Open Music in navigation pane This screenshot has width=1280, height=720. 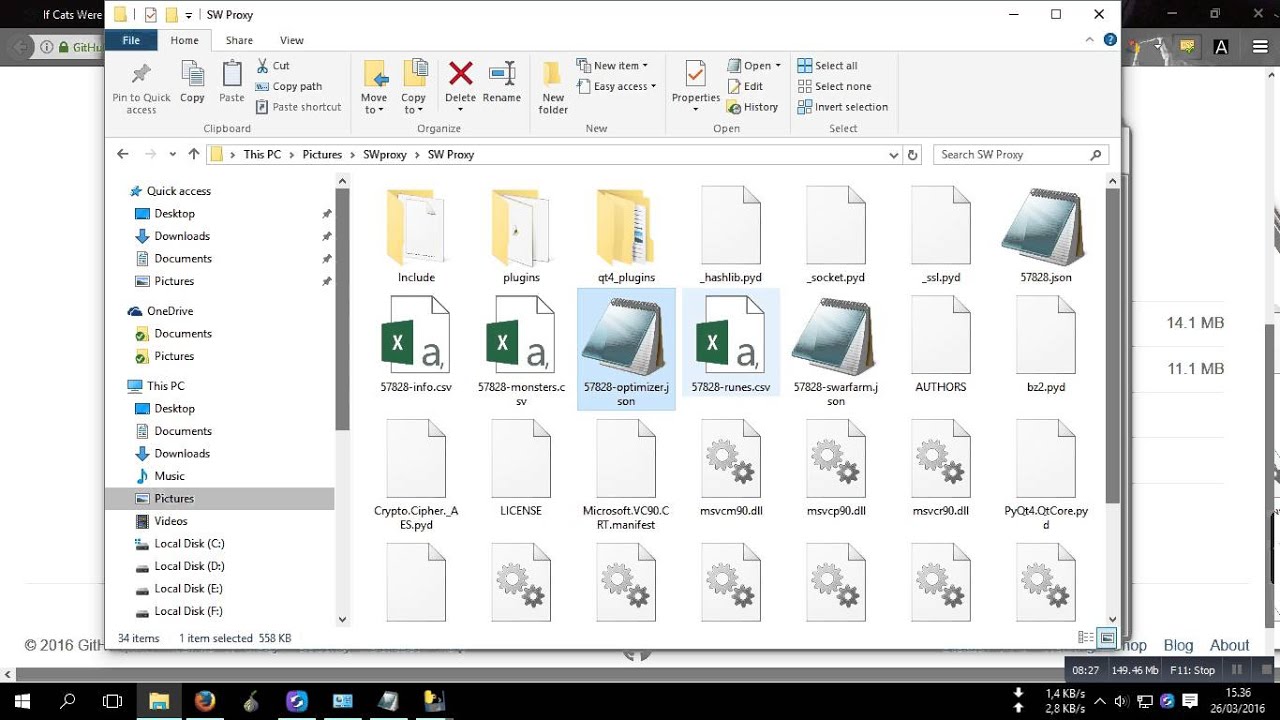pyautogui.click(x=170, y=476)
